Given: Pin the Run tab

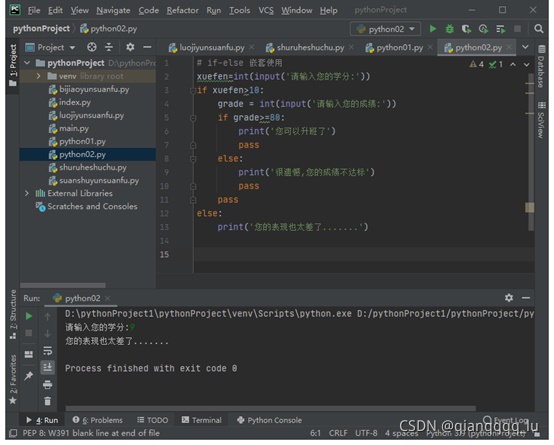Looking at the screenshot, I should 29,376.
